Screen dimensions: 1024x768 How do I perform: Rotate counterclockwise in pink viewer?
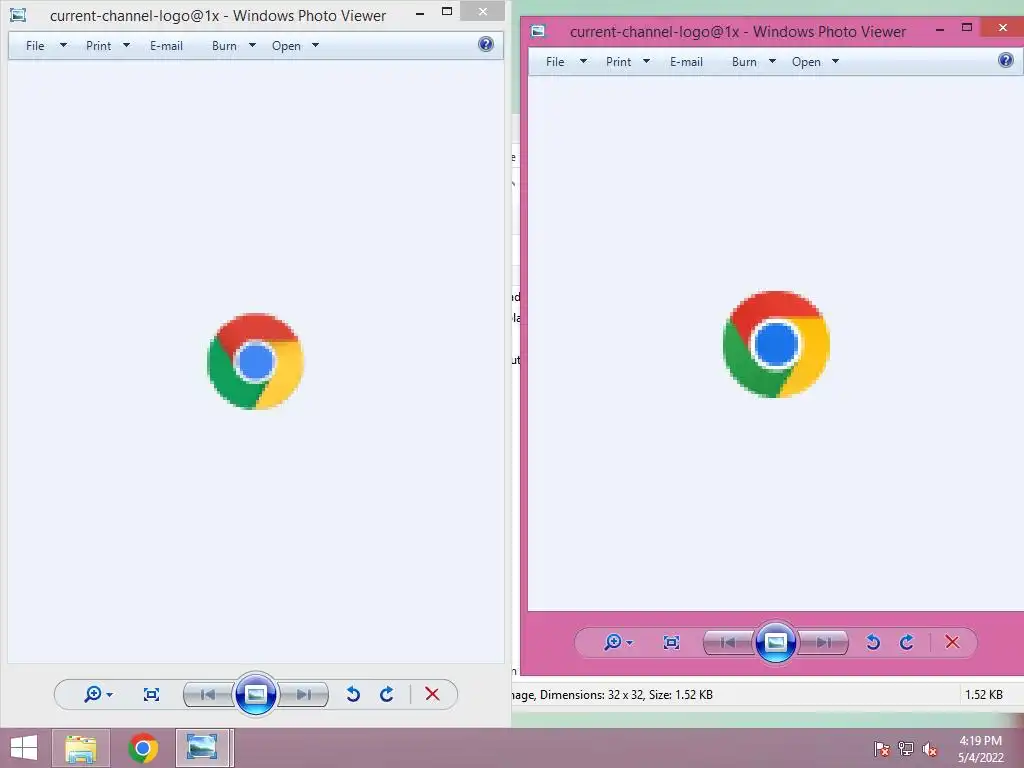[x=873, y=643]
